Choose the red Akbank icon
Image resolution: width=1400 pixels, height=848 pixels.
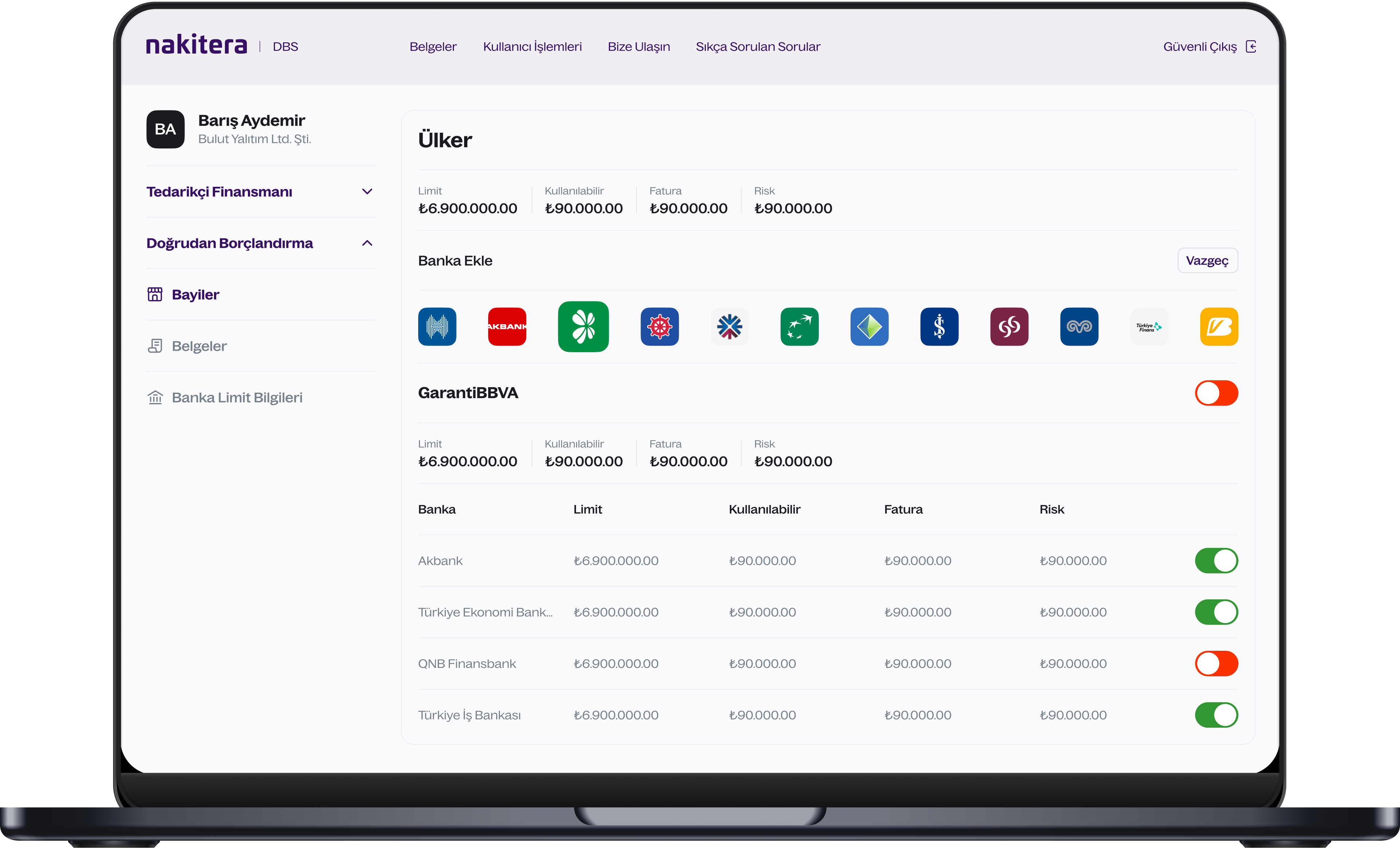point(507,327)
